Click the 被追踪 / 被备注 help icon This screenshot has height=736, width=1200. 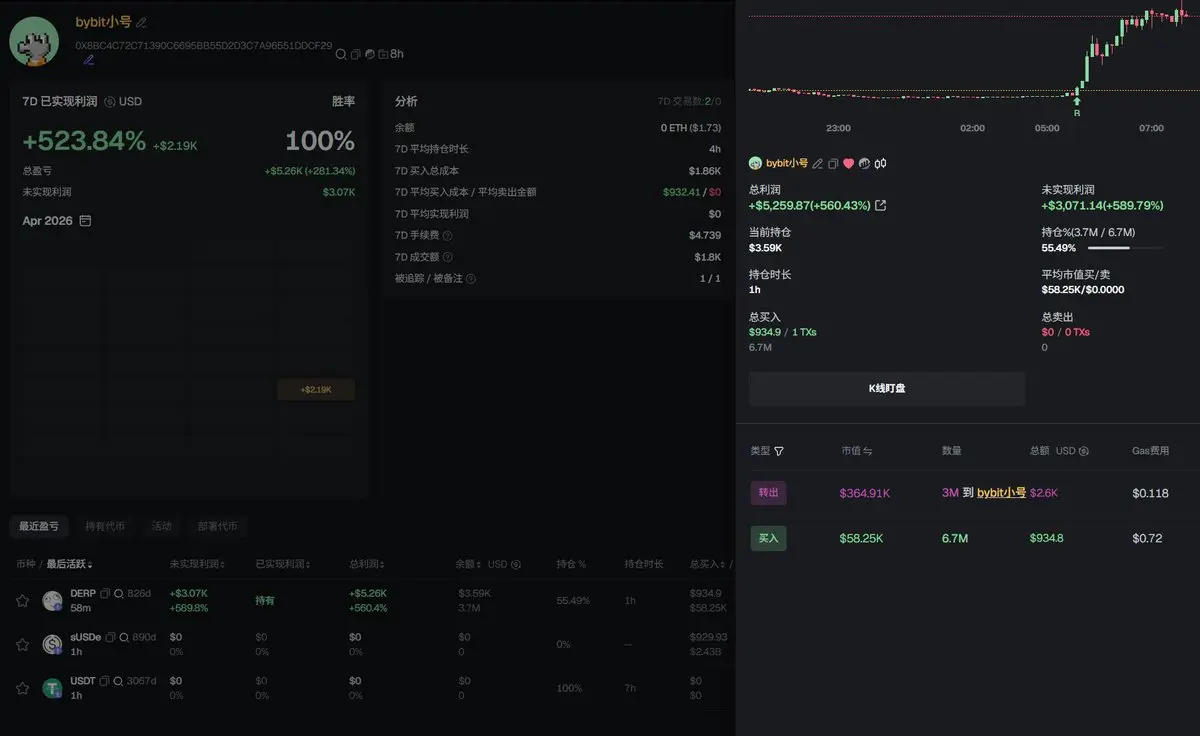(x=470, y=278)
